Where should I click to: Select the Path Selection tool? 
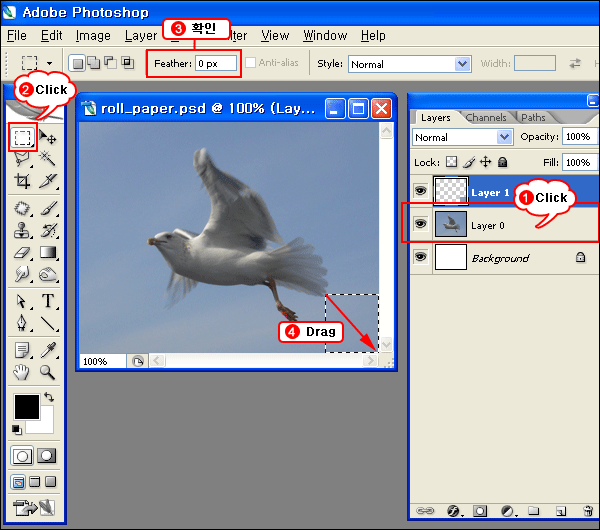click(22, 301)
